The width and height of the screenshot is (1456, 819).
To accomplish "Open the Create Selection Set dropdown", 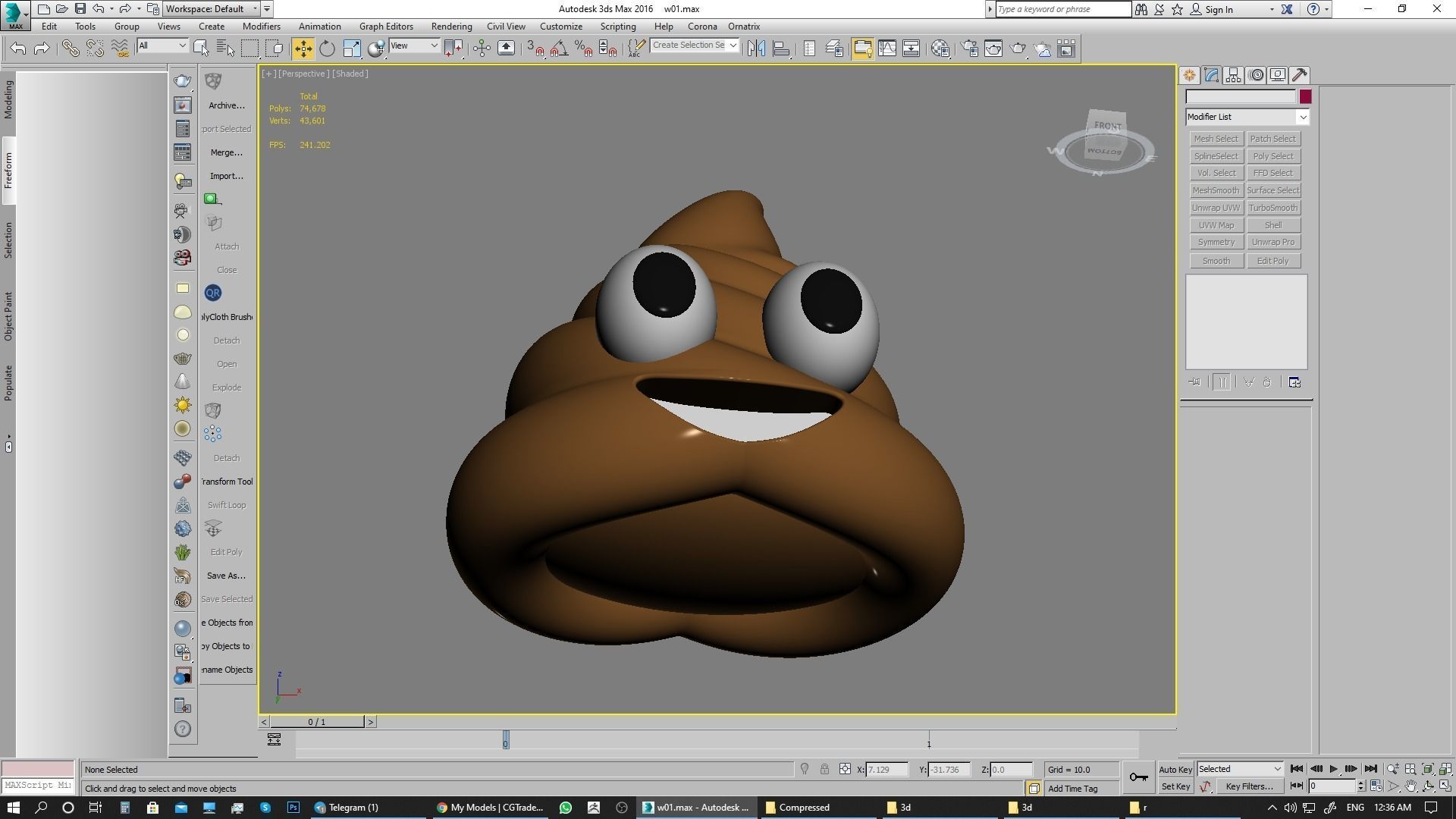I will (694, 45).
